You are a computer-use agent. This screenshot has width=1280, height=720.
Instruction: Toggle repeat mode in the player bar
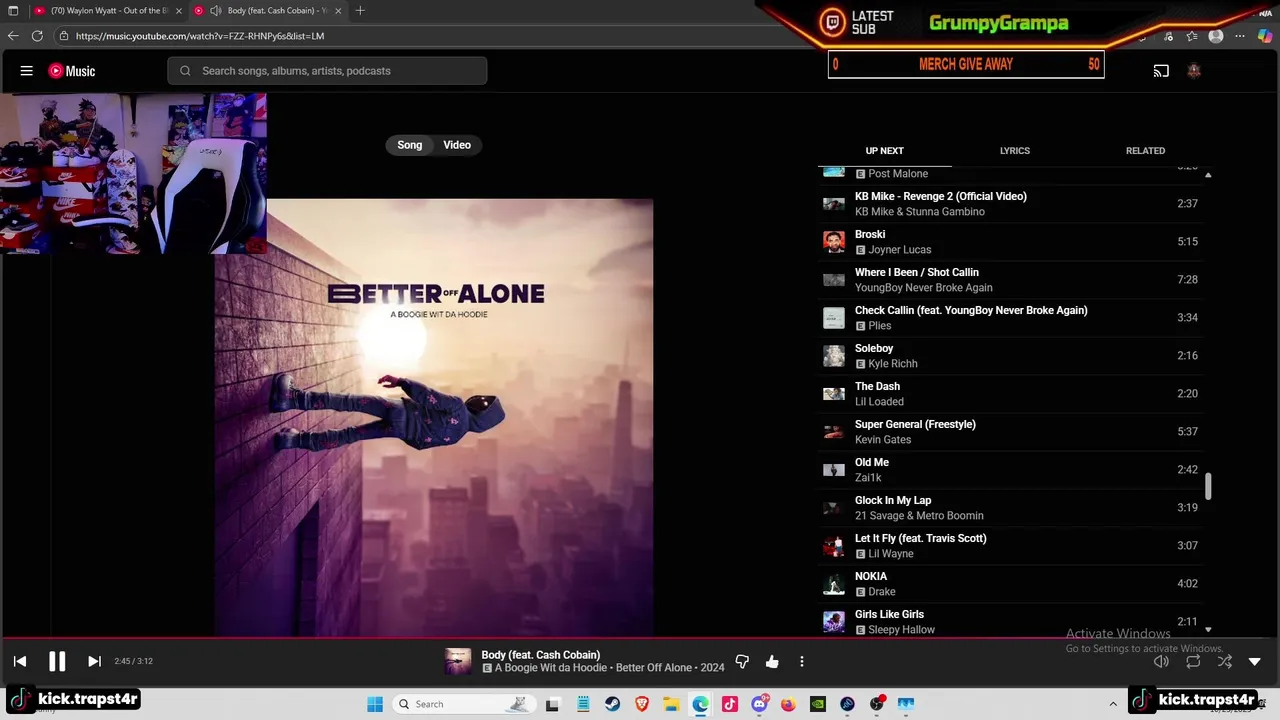1193,661
